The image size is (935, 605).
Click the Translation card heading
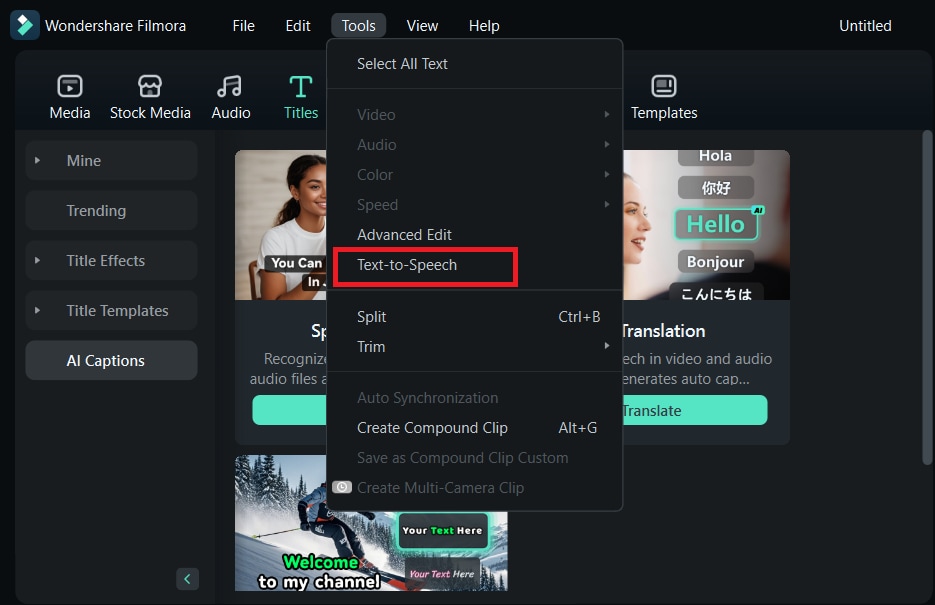pos(663,331)
